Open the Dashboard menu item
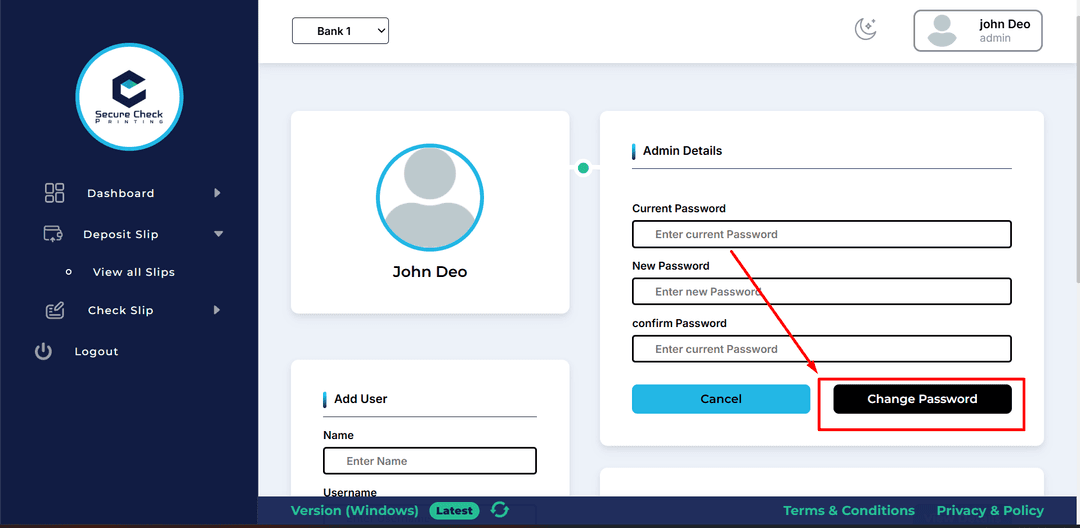Viewport: 1080px width, 528px height. pyautogui.click(x=121, y=193)
